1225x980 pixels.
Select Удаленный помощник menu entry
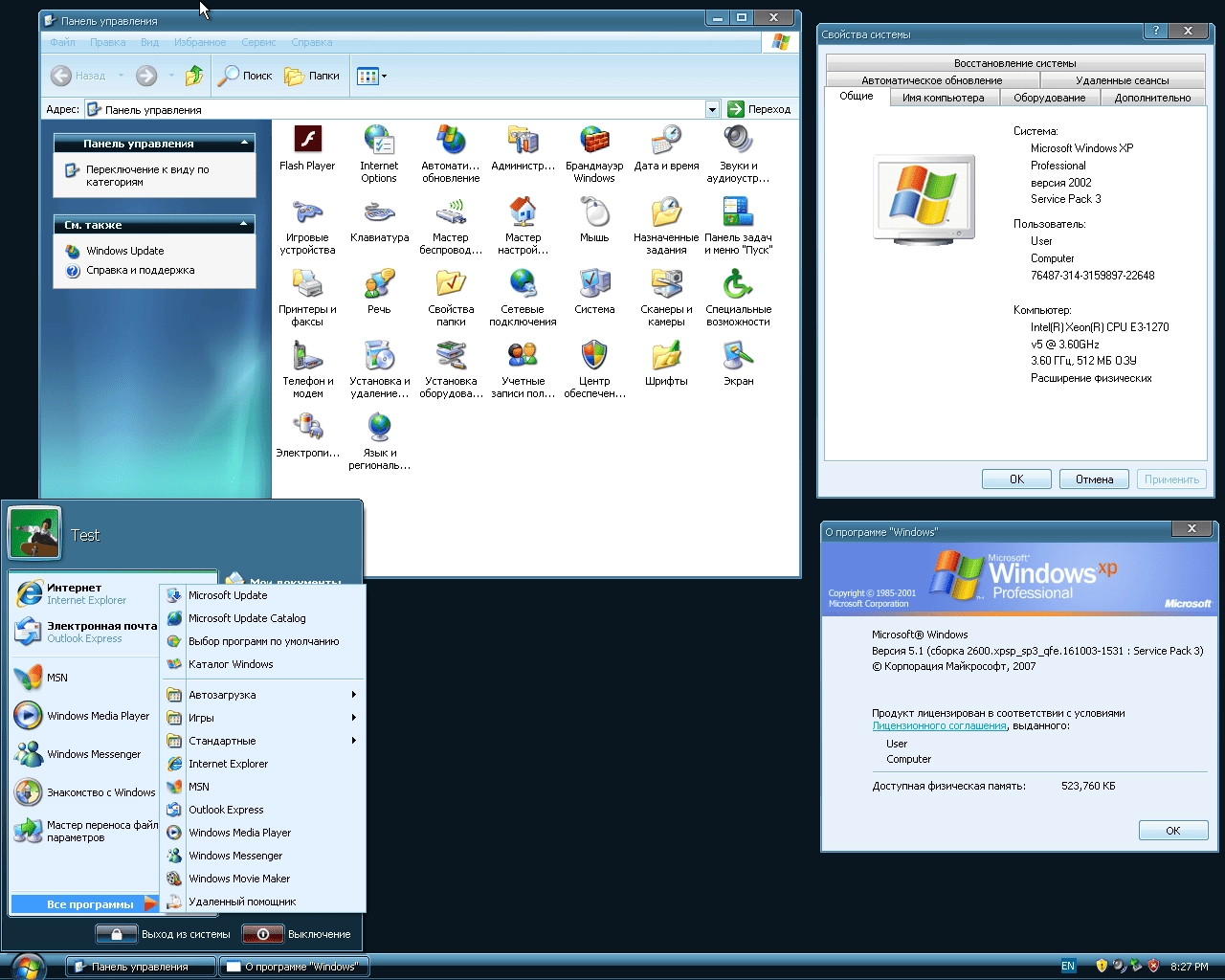coord(263,902)
